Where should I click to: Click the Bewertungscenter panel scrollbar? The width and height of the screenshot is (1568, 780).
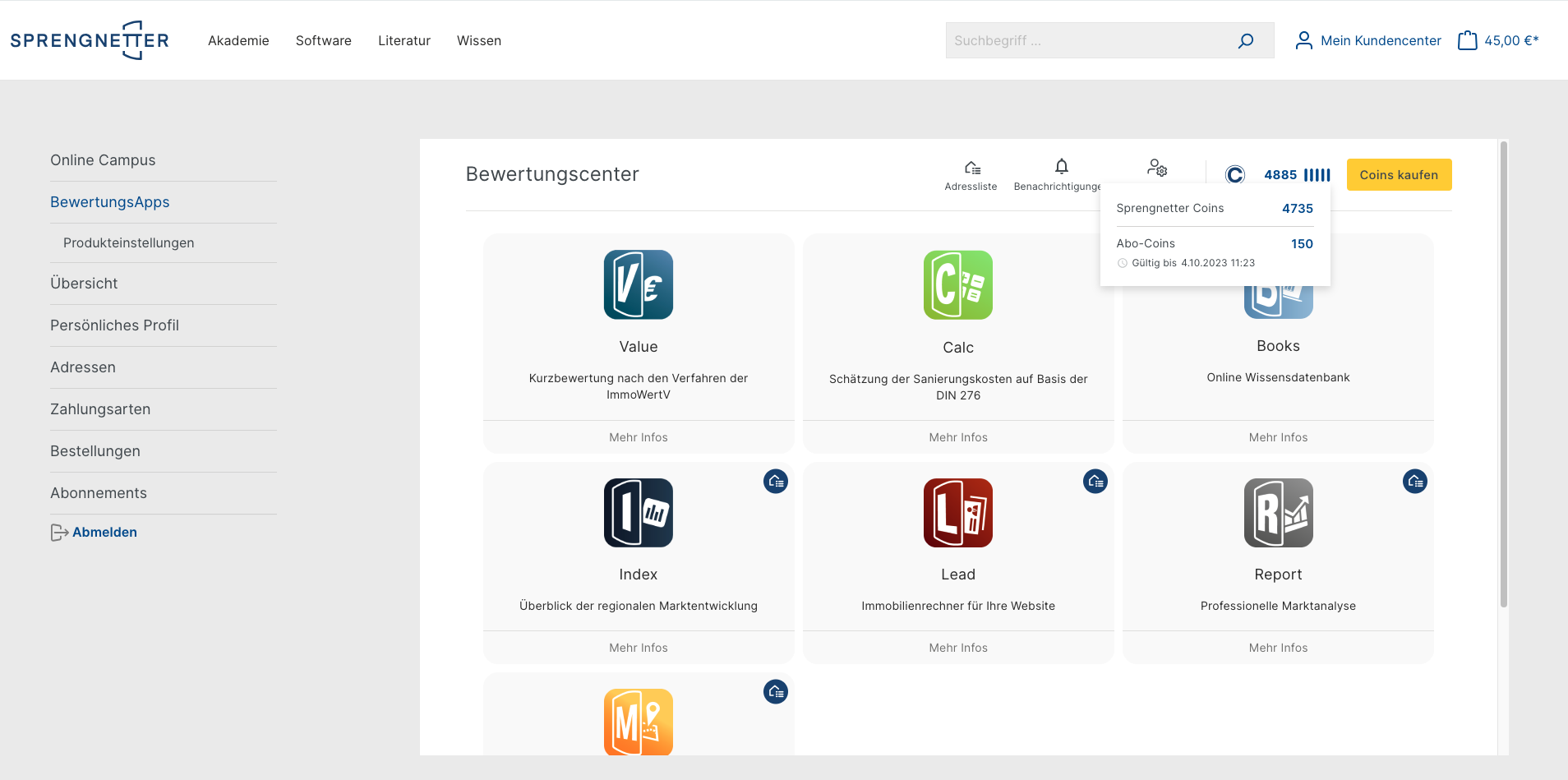point(1503,374)
